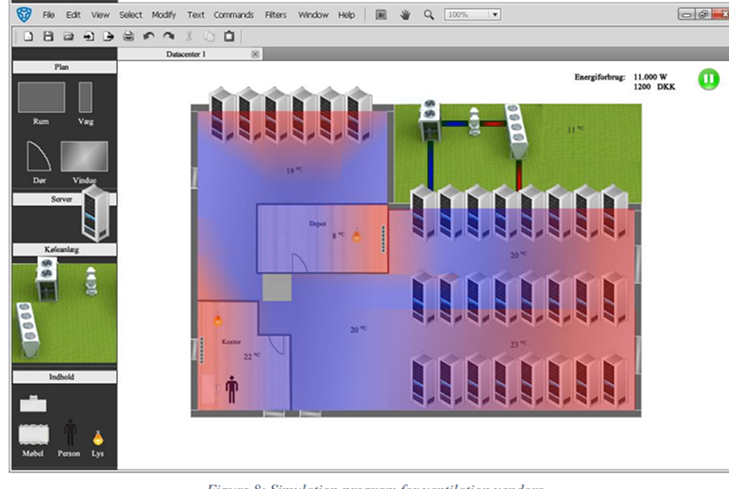Screen dimensions: 729x489
Task: Select the server rack in Server panel
Action: pos(96,213)
